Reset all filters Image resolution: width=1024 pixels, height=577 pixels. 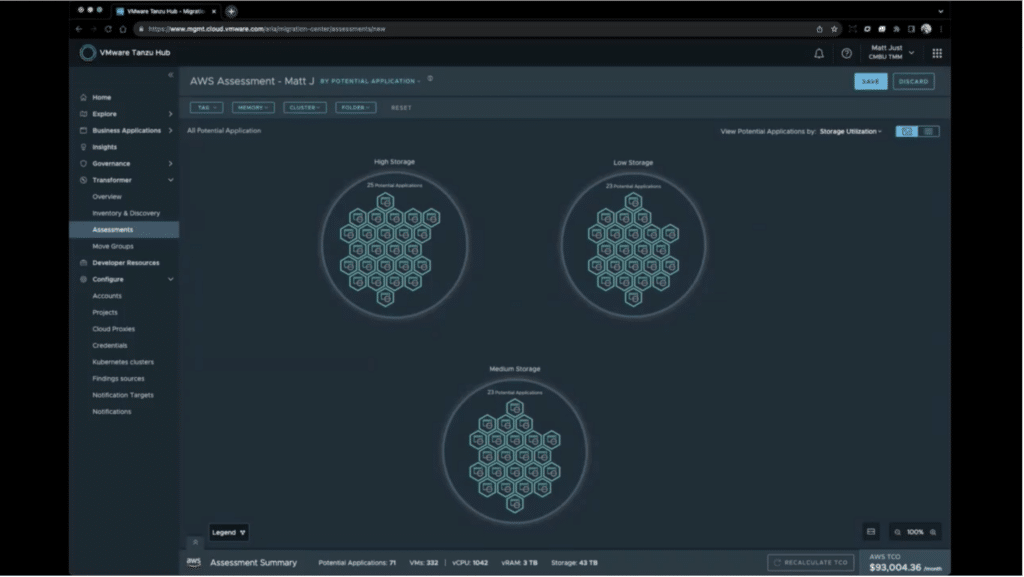[401, 108]
